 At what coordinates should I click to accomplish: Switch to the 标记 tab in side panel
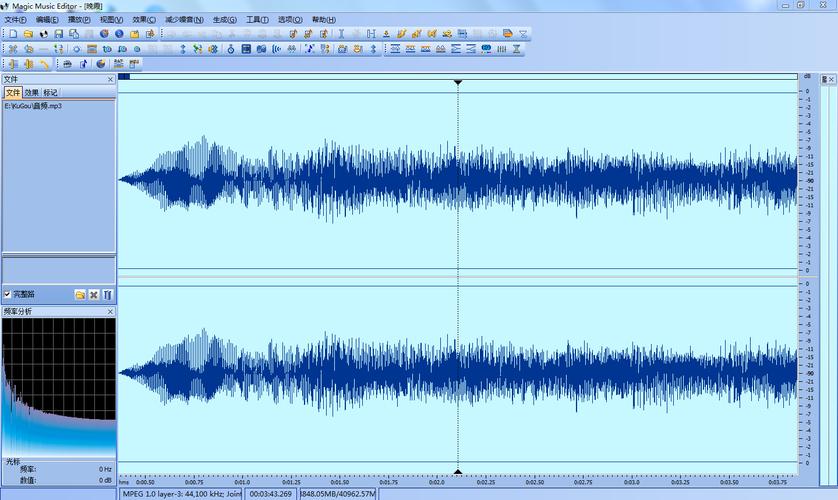pyautogui.click(x=50, y=92)
